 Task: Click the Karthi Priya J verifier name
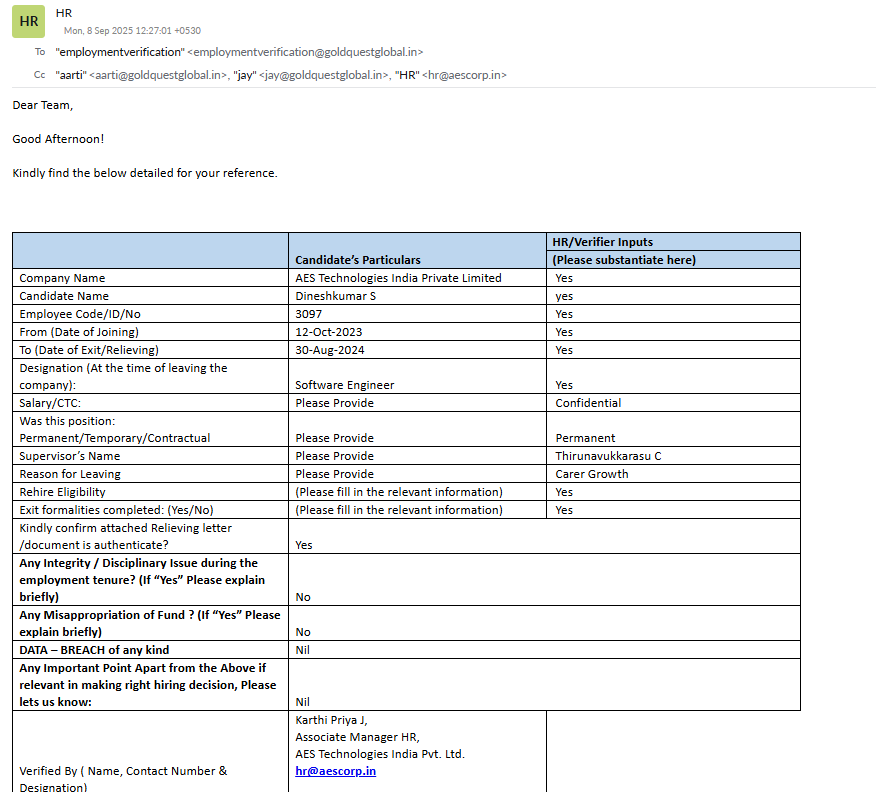point(331,720)
